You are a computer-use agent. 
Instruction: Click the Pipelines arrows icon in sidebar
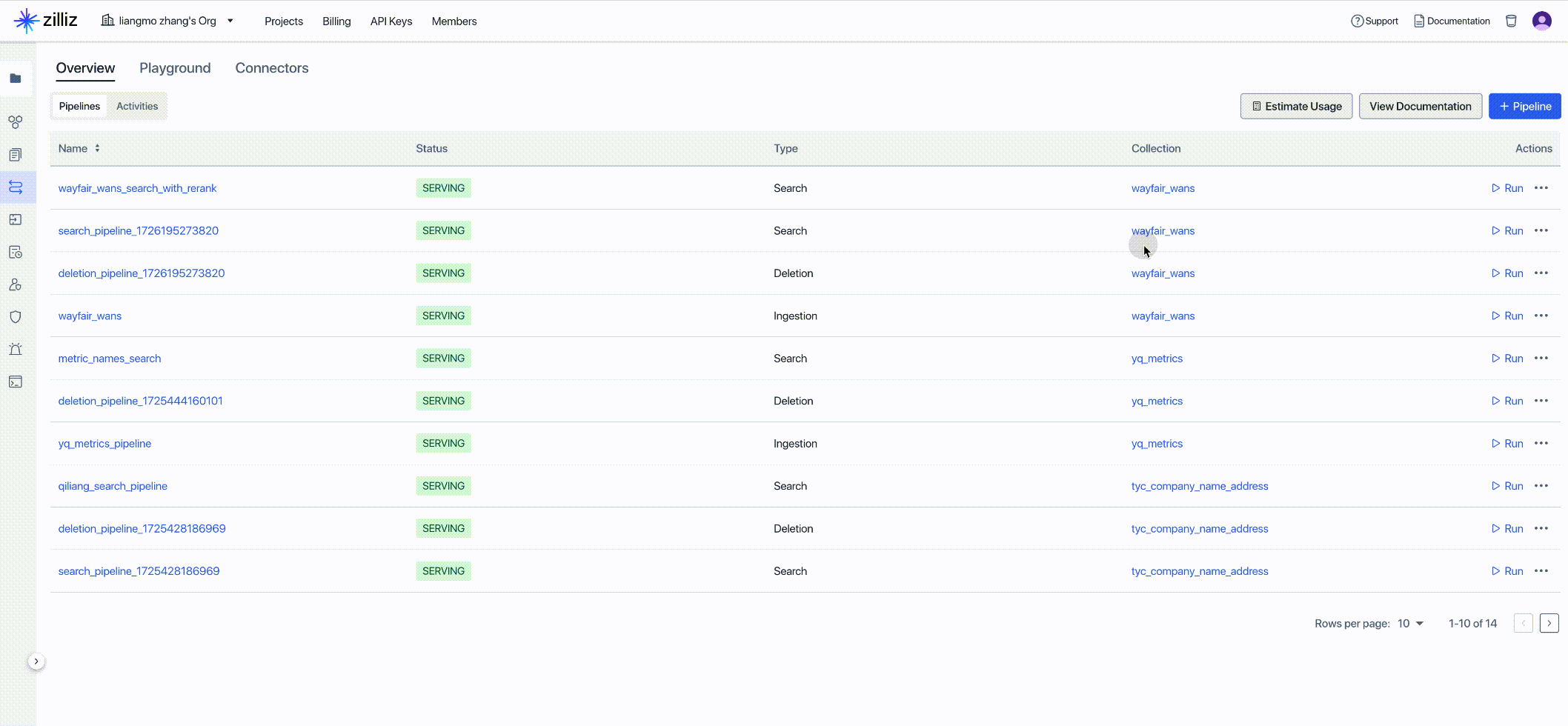16,187
